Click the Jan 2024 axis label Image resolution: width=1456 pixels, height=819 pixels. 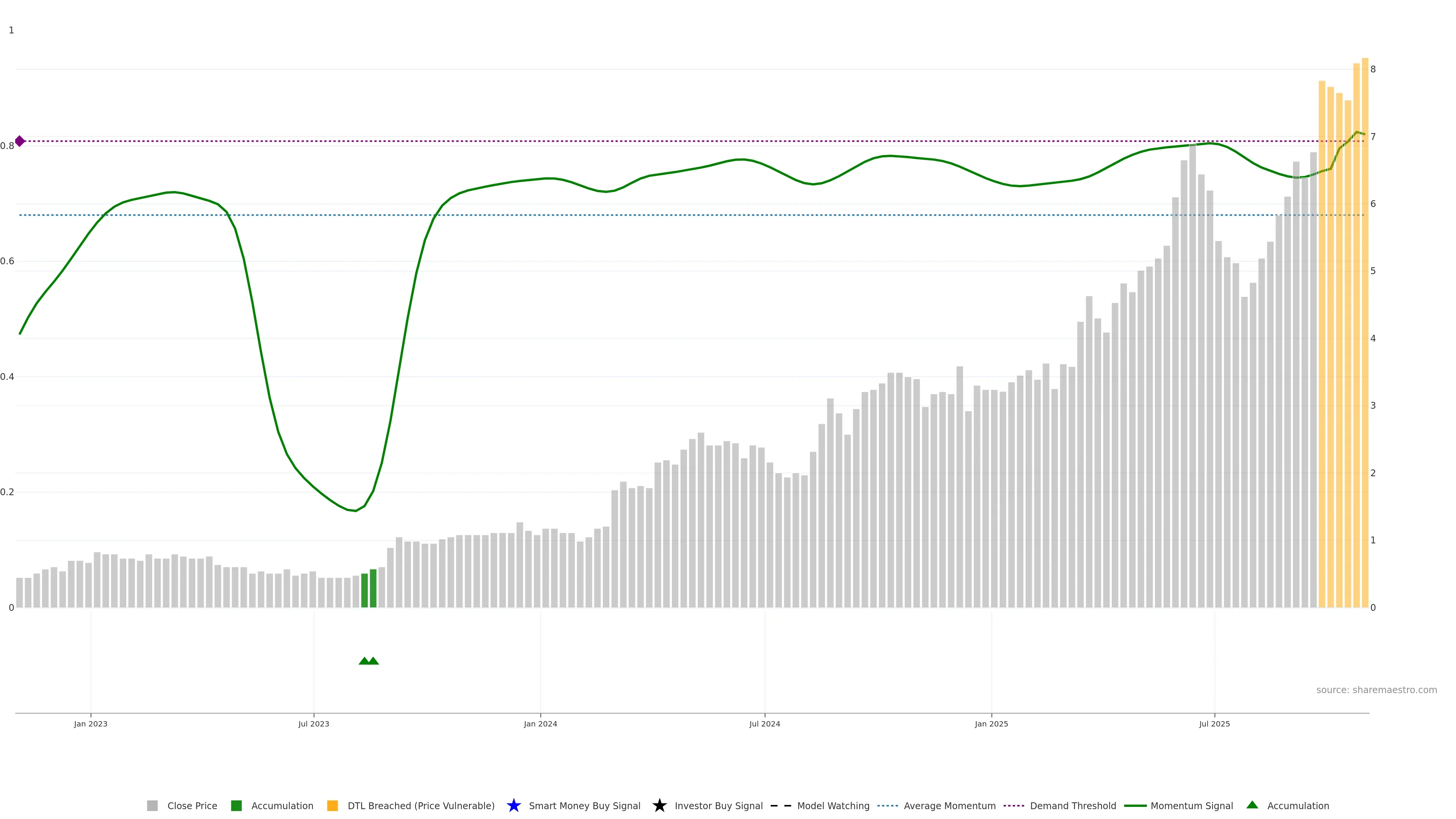540,723
